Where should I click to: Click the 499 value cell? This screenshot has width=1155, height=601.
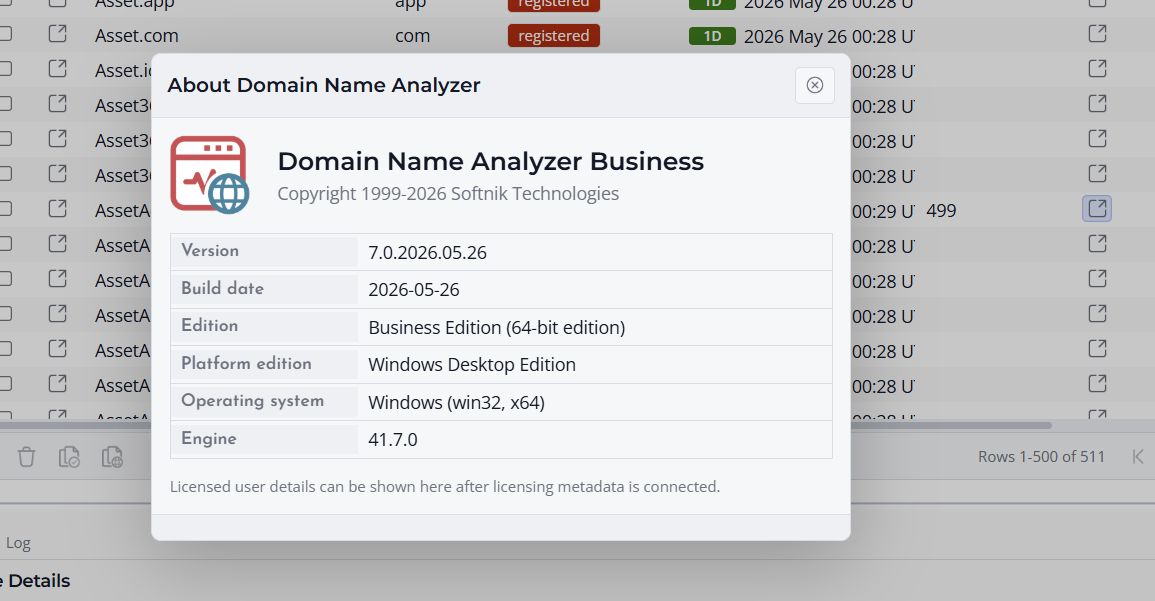tap(941, 211)
